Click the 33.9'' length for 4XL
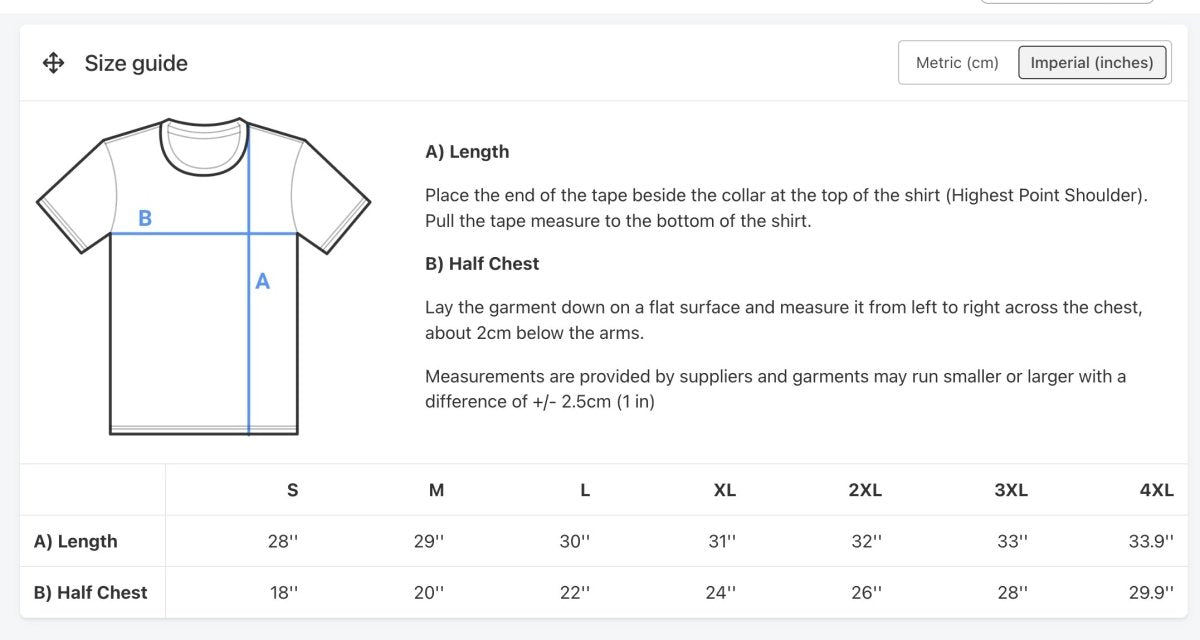The width and height of the screenshot is (1200, 640). (1151, 541)
